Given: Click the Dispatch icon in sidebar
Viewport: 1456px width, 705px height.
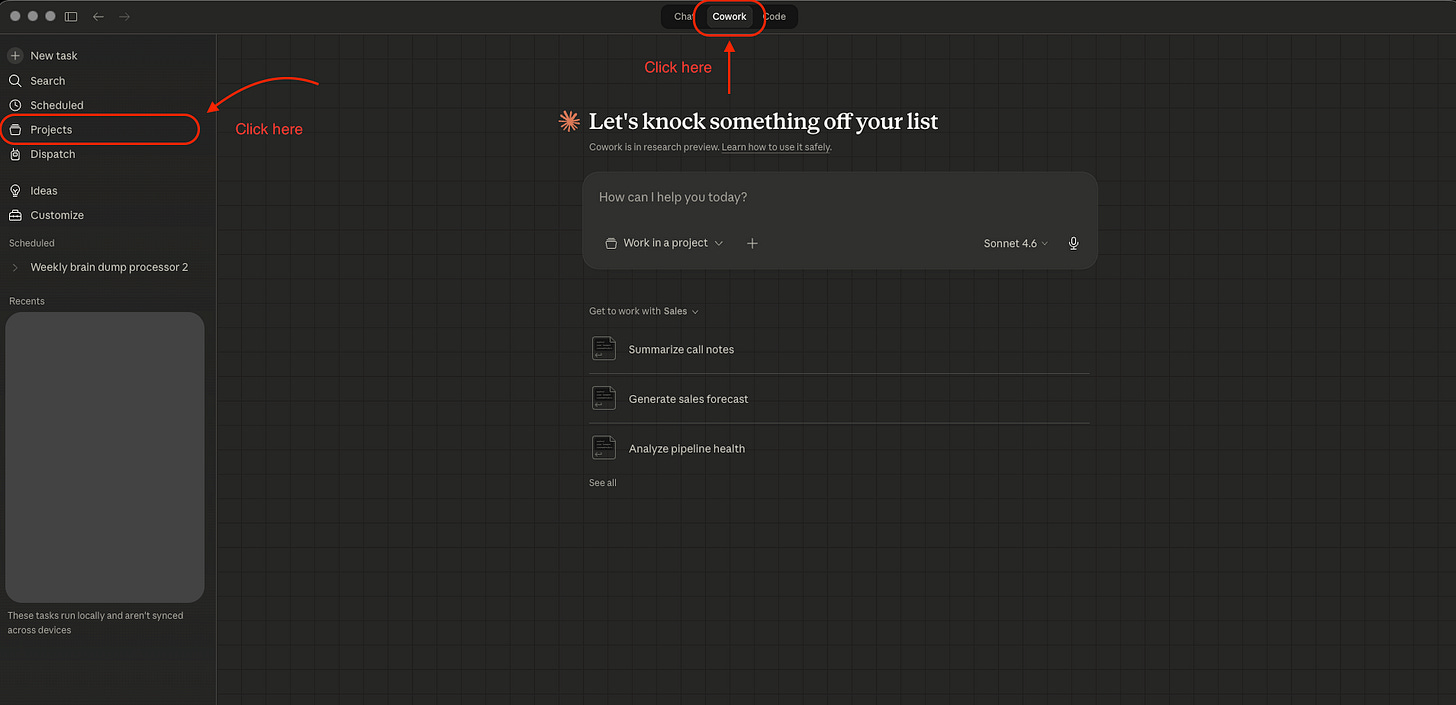Looking at the screenshot, I should 15,154.
